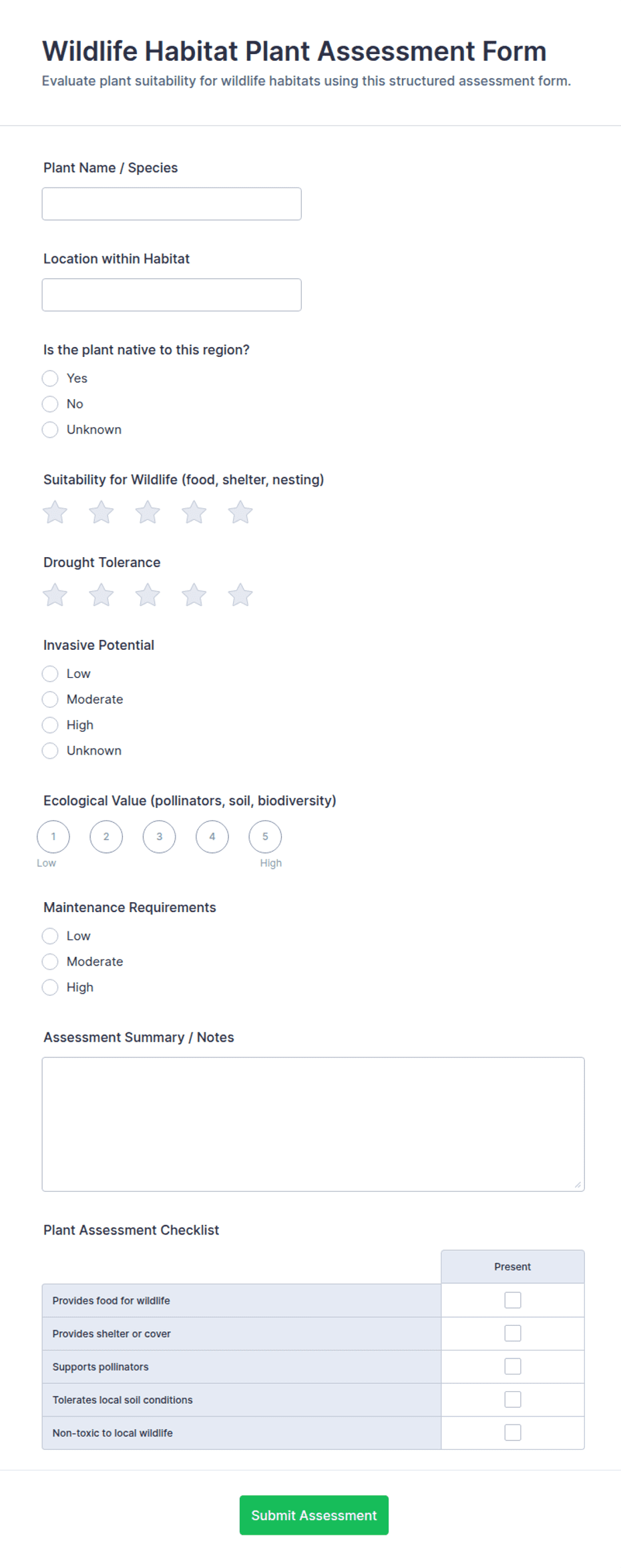The image size is (621, 1568).
Task: Check Provides food for wildlife
Action: pos(513,1300)
